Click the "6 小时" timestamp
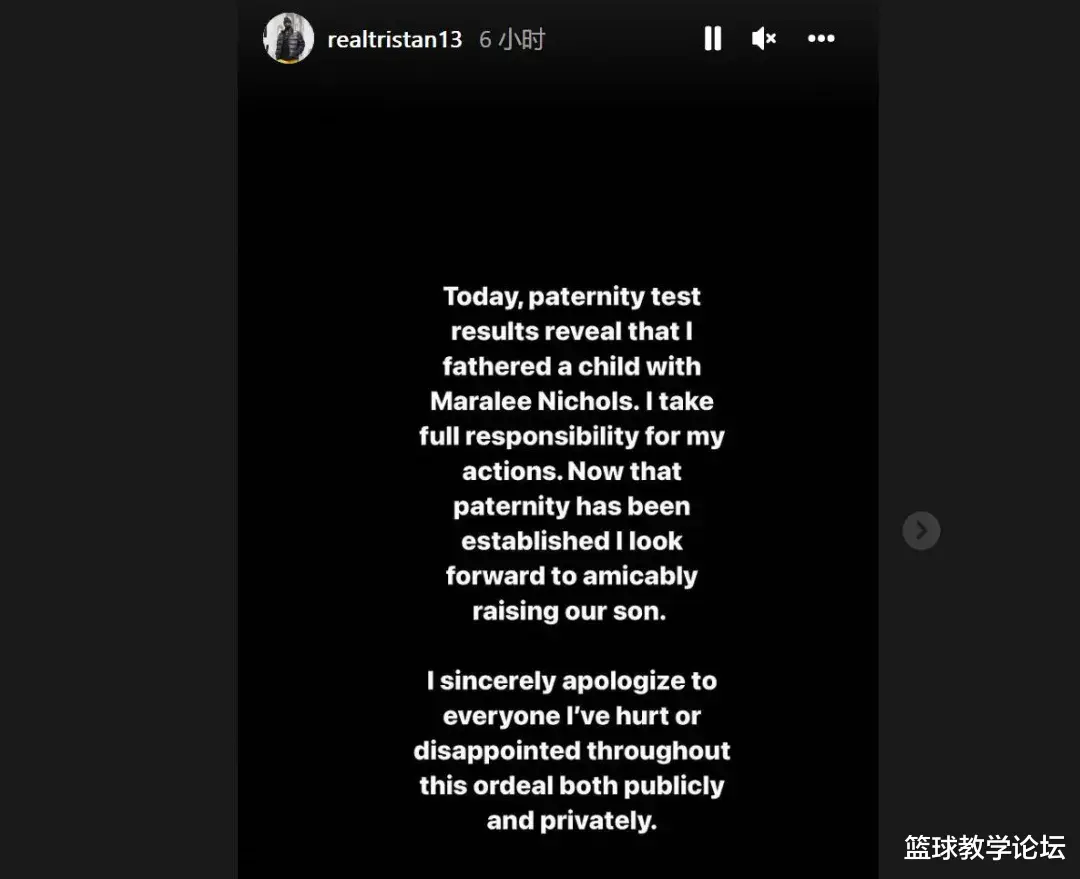This screenshot has height=879, width=1080. (x=512, y=40)
